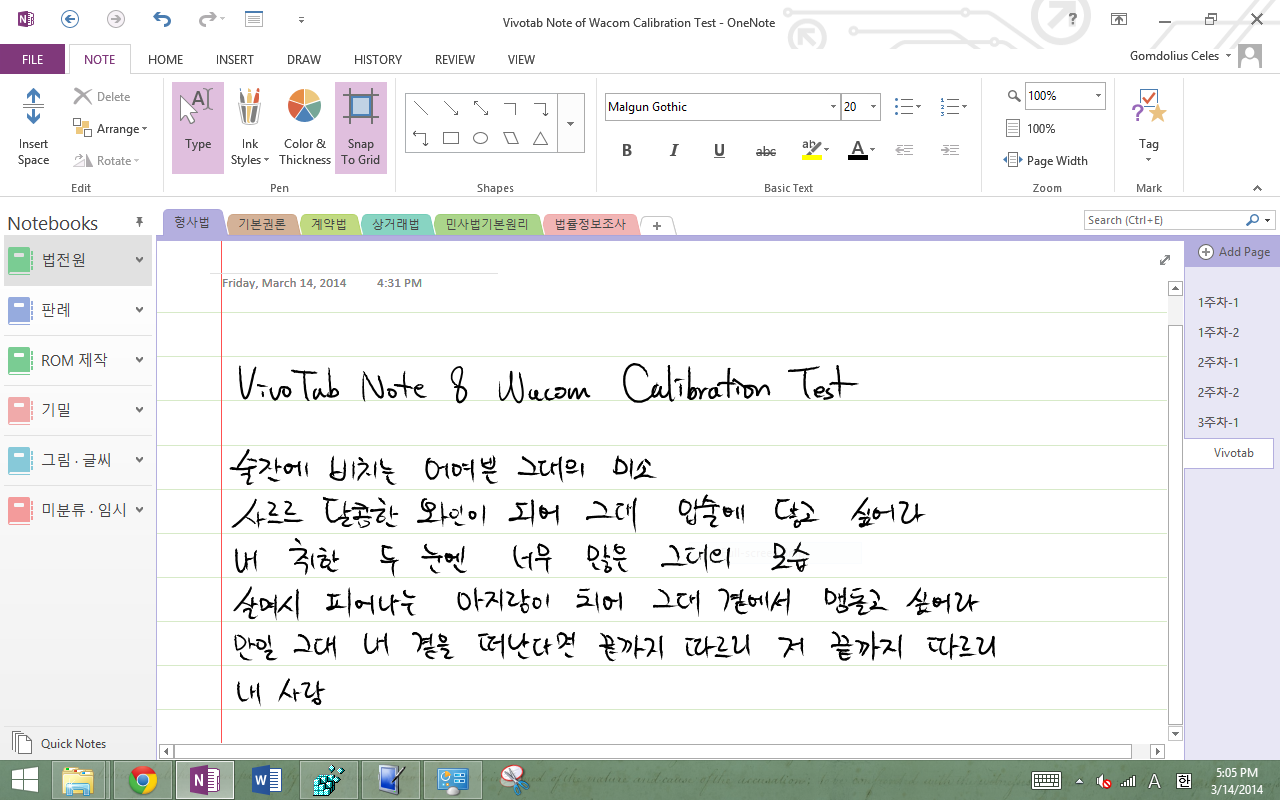Expand the shapes gallery dropdown

click(x=570, y=124)
